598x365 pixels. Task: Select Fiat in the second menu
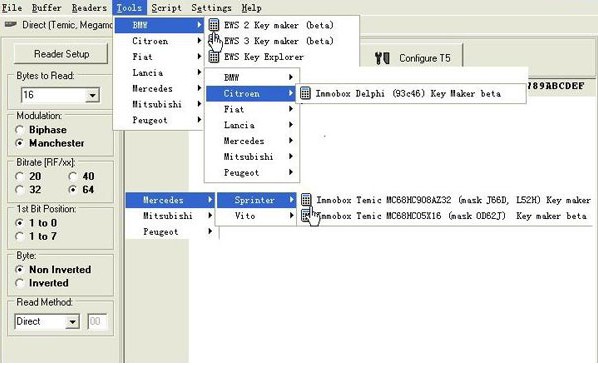[252, 109]
